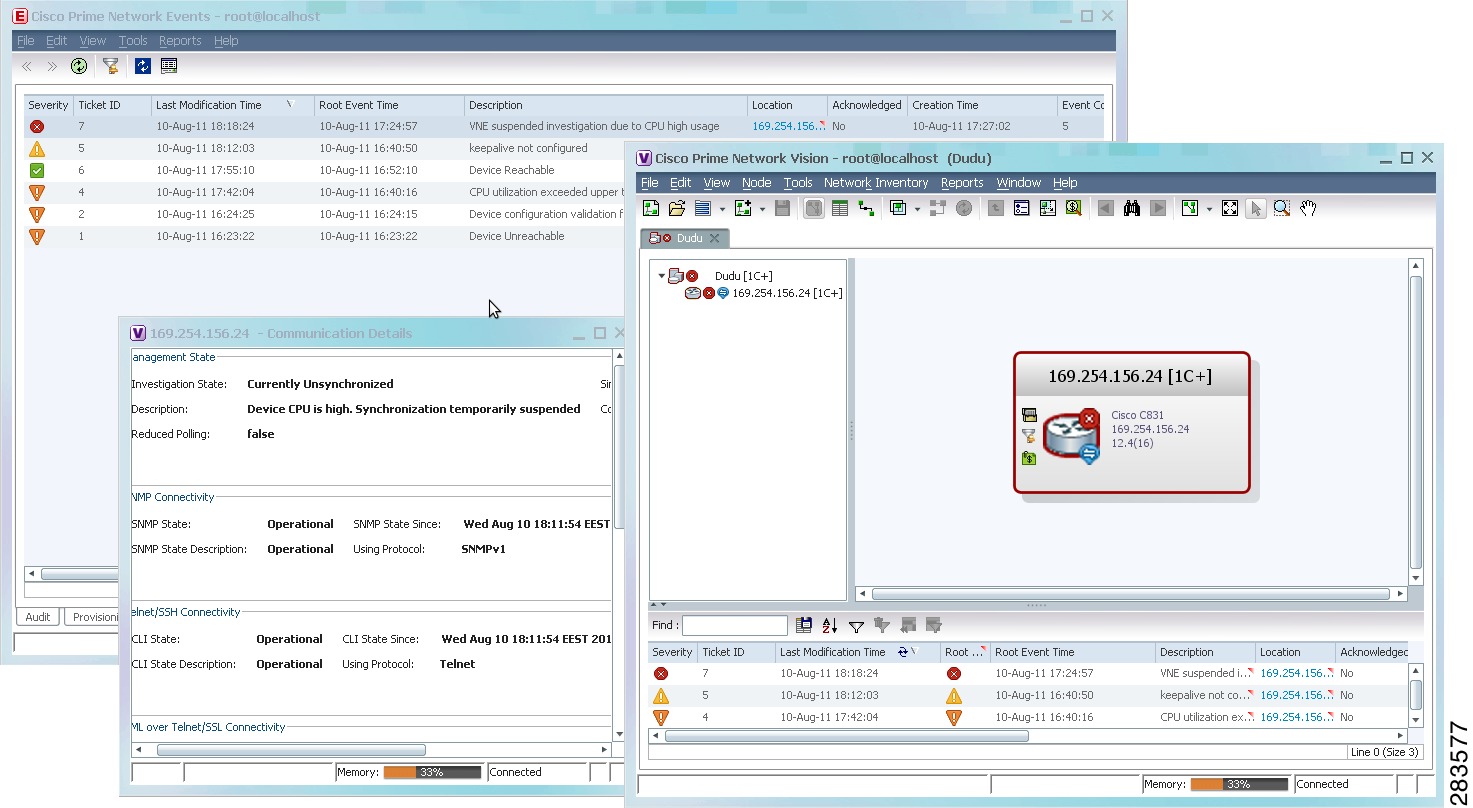Image resolution: width=1473 pixels, height=808 pixels.
Task: Click the Find input field in Network Vision
Action: click(x=735, y=626)
